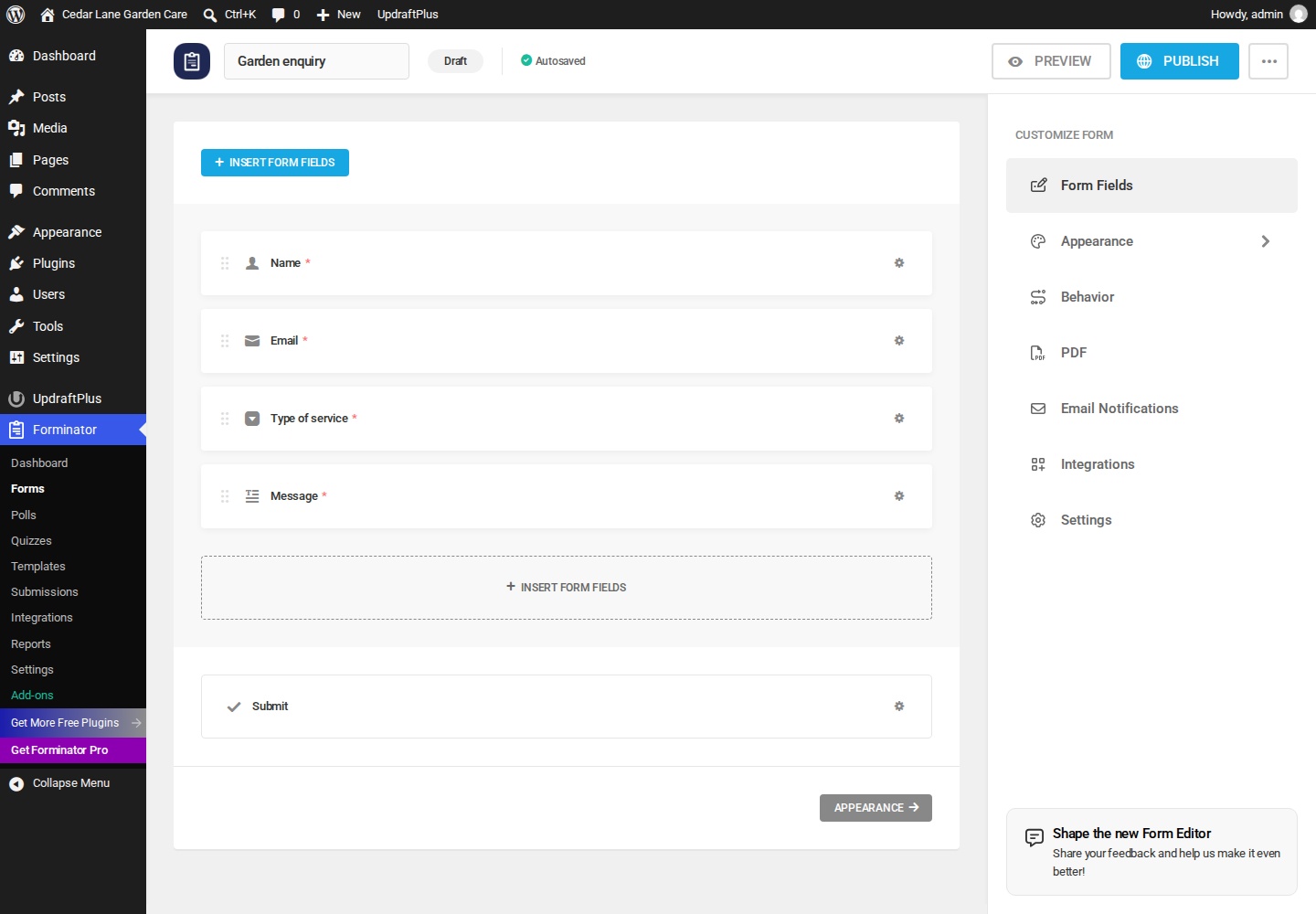1316x914 pixels.
Task: Click the Submit button settings gear
Action: (x=899, y=707)
